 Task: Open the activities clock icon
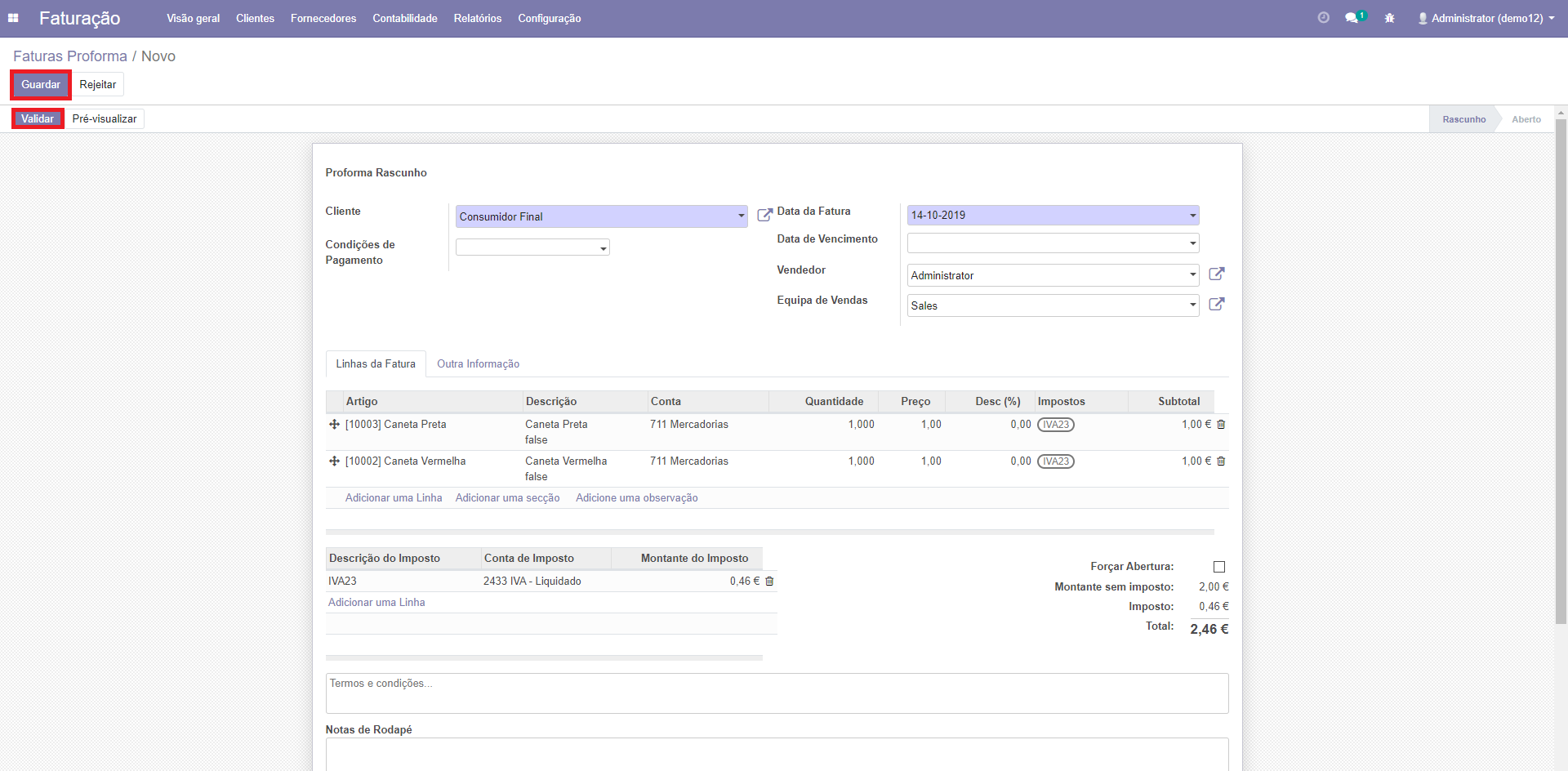click(x=1323, y=18)
